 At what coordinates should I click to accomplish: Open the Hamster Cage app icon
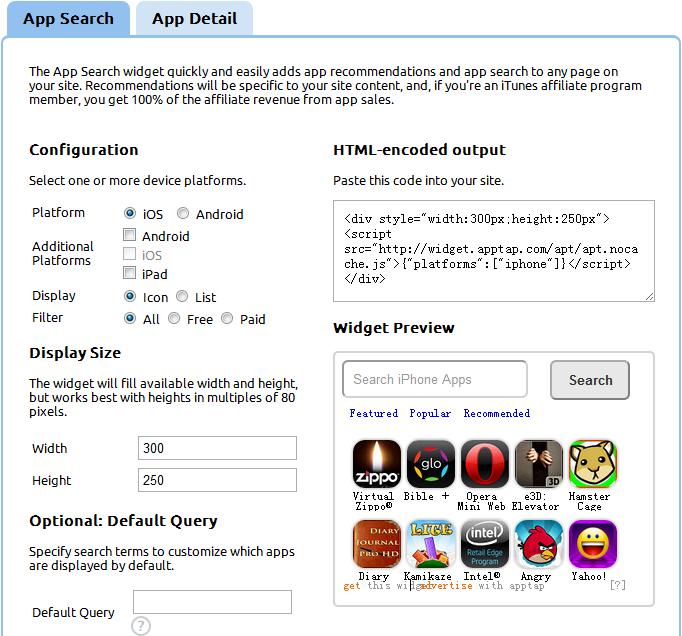pos(593,464)
